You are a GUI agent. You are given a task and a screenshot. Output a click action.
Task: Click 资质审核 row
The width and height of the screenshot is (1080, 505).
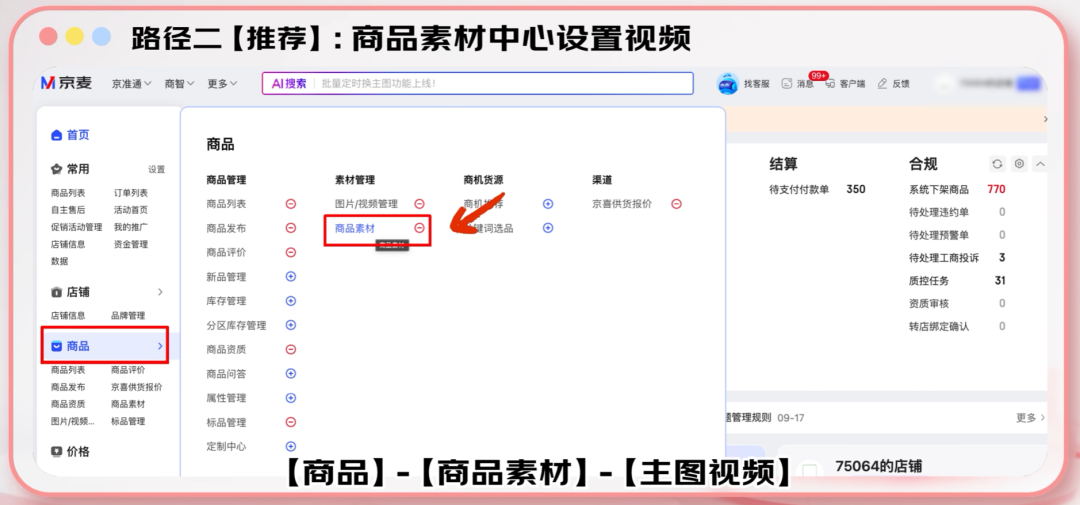[957, 303]
